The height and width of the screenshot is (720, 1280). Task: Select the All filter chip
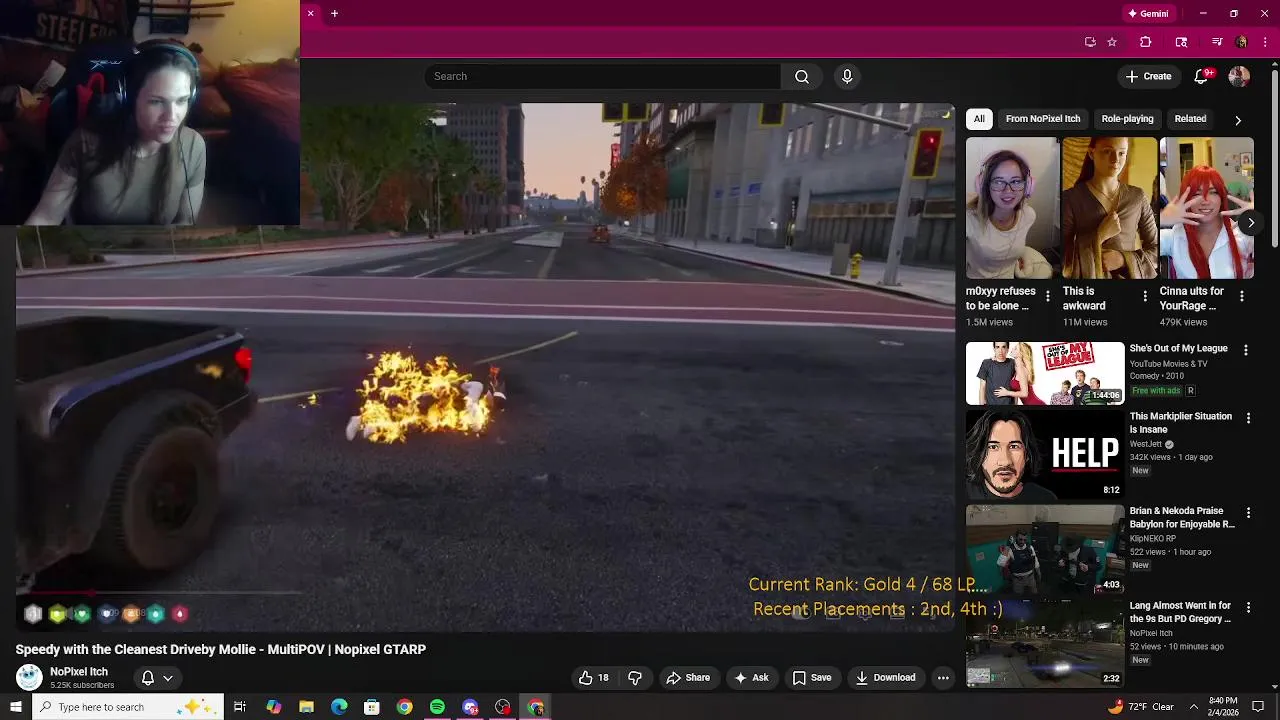point(979,119)
